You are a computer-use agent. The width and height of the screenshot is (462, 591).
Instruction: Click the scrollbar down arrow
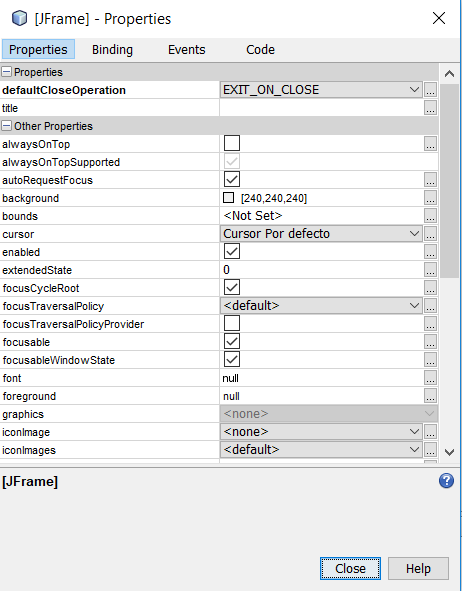(x=449, y=452)
